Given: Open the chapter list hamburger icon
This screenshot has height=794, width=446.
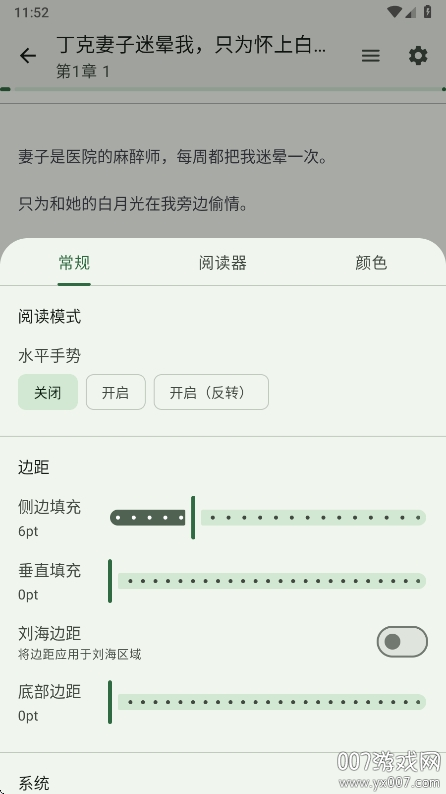Looking at the screenshot, I should point(371,56).
